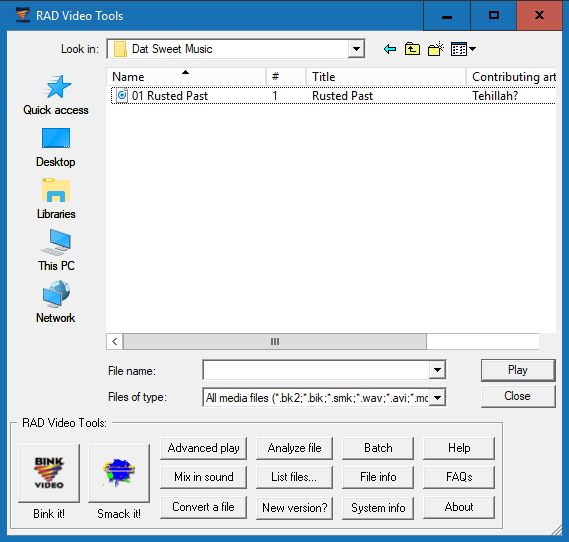Screen dimensions: 569x542
Task: Sort by the # column header
Action: tap(286, 77)
